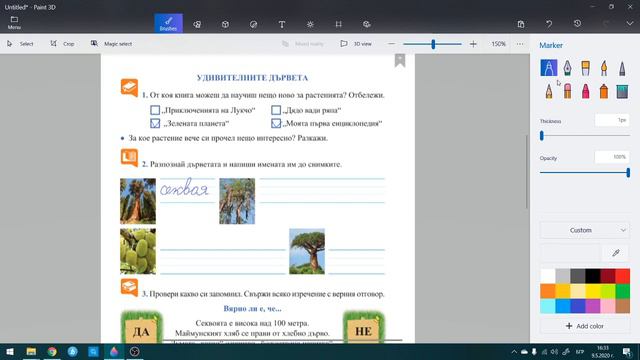Check the „Дядо вади ряпа" checkbox
The height and width of the screenshot is (360, 640).
[276, 110]
